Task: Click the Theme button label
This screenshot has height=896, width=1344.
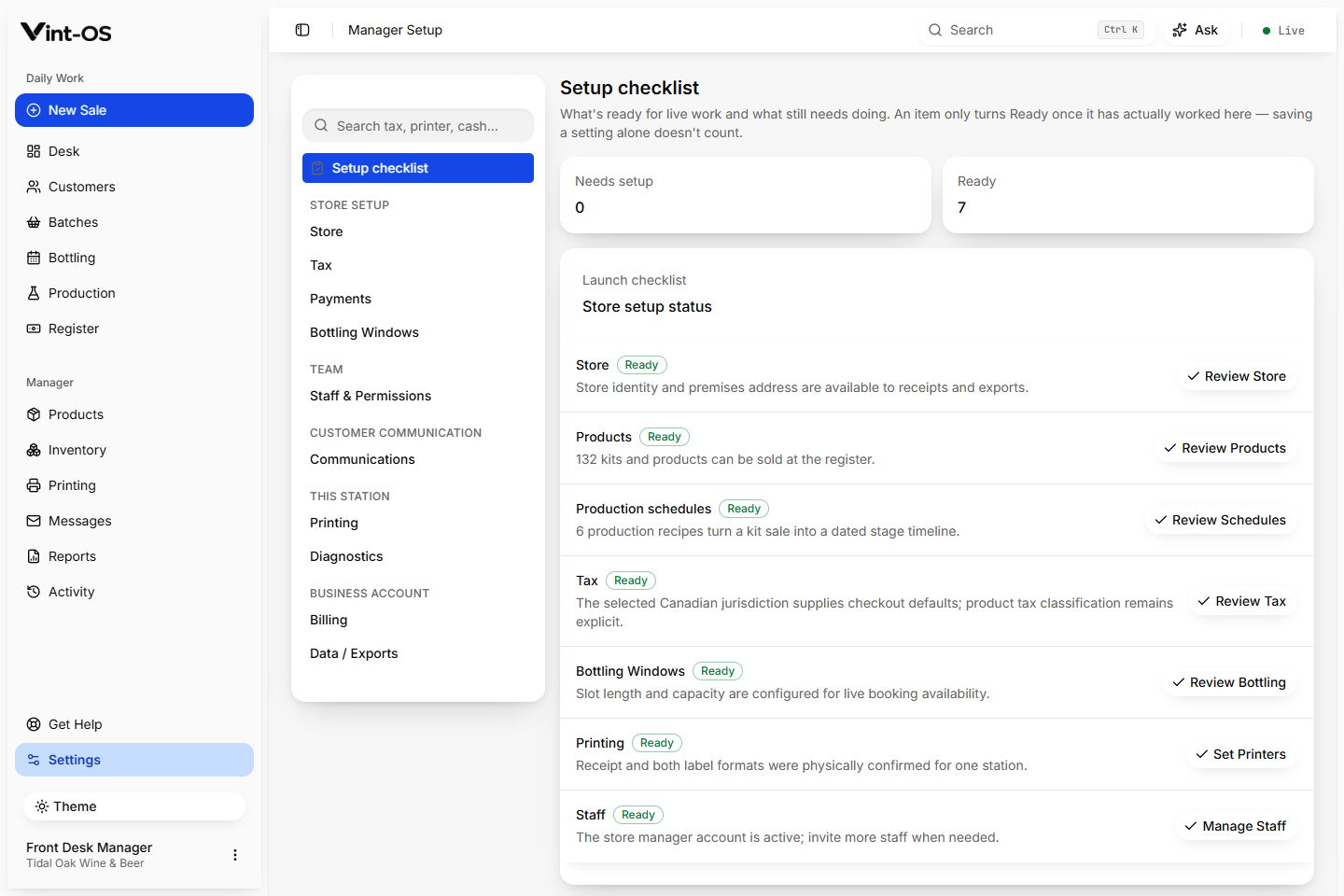Action: coord(75,806)
